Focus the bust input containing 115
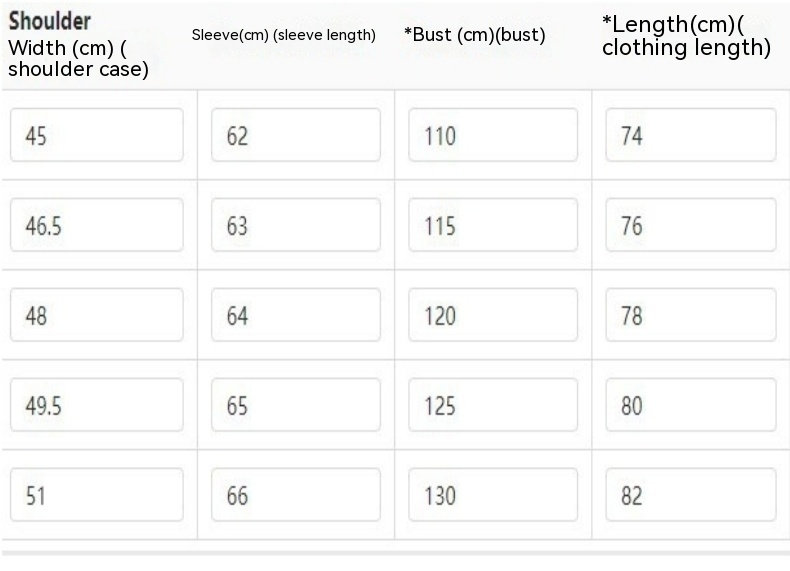Viewport: 790px width, 571px height. coord(493,225)
